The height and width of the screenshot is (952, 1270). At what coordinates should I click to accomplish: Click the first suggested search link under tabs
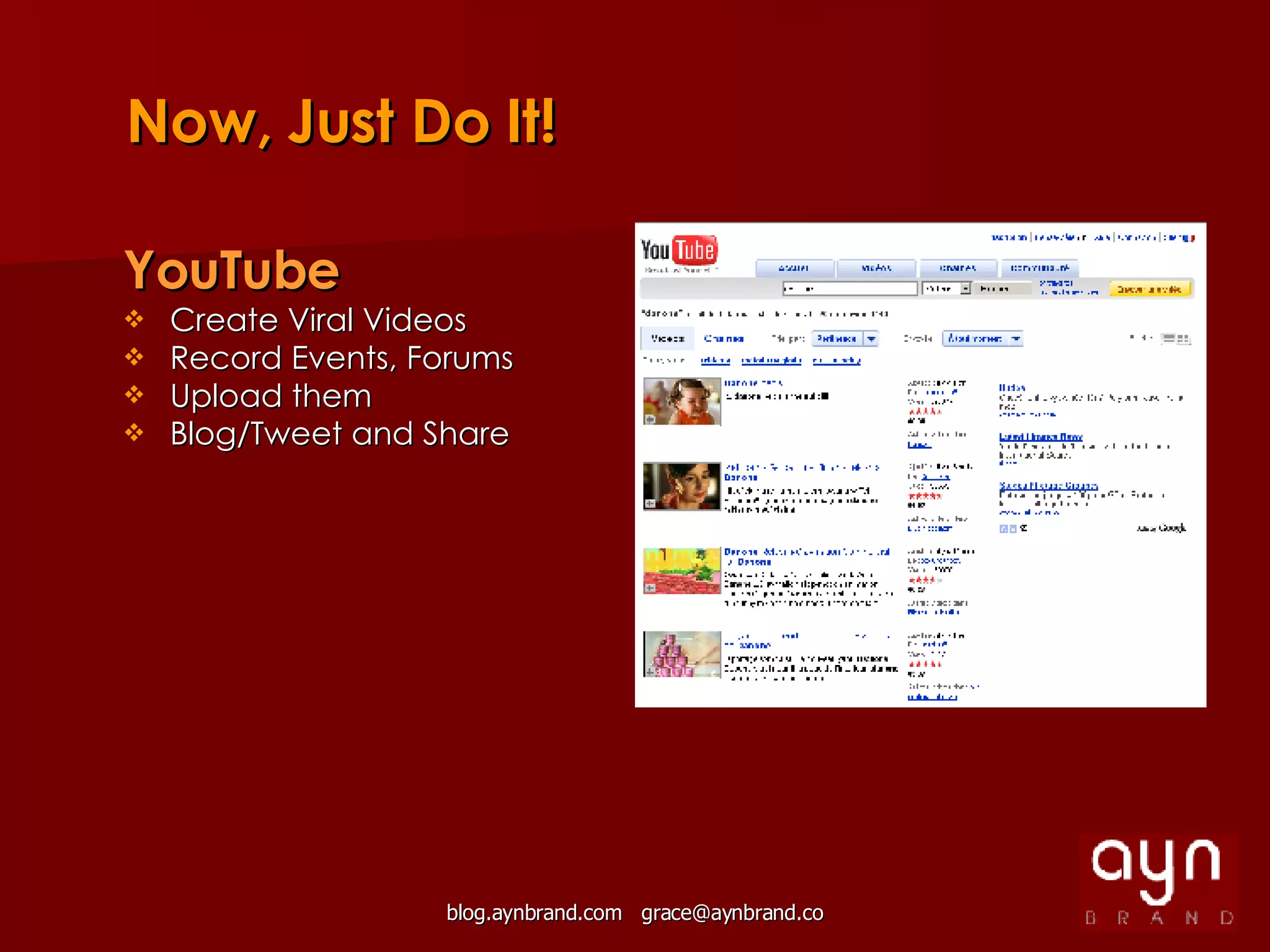716,360
